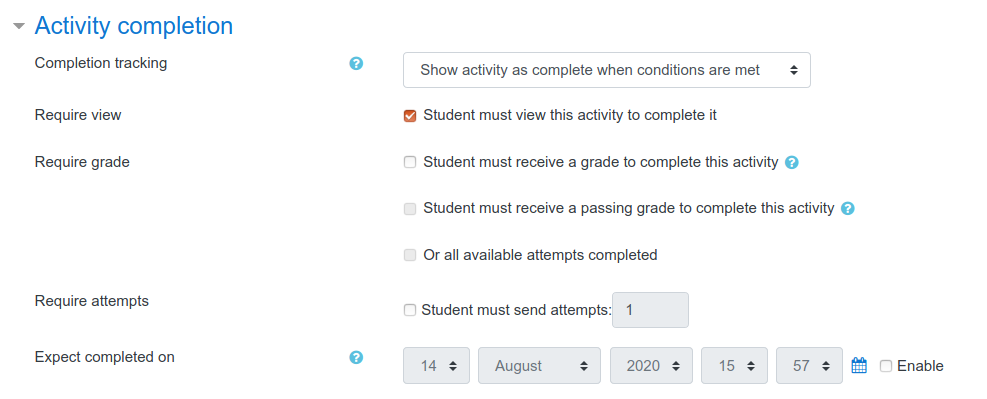Open the calendar date picker icon

[859, 365]
